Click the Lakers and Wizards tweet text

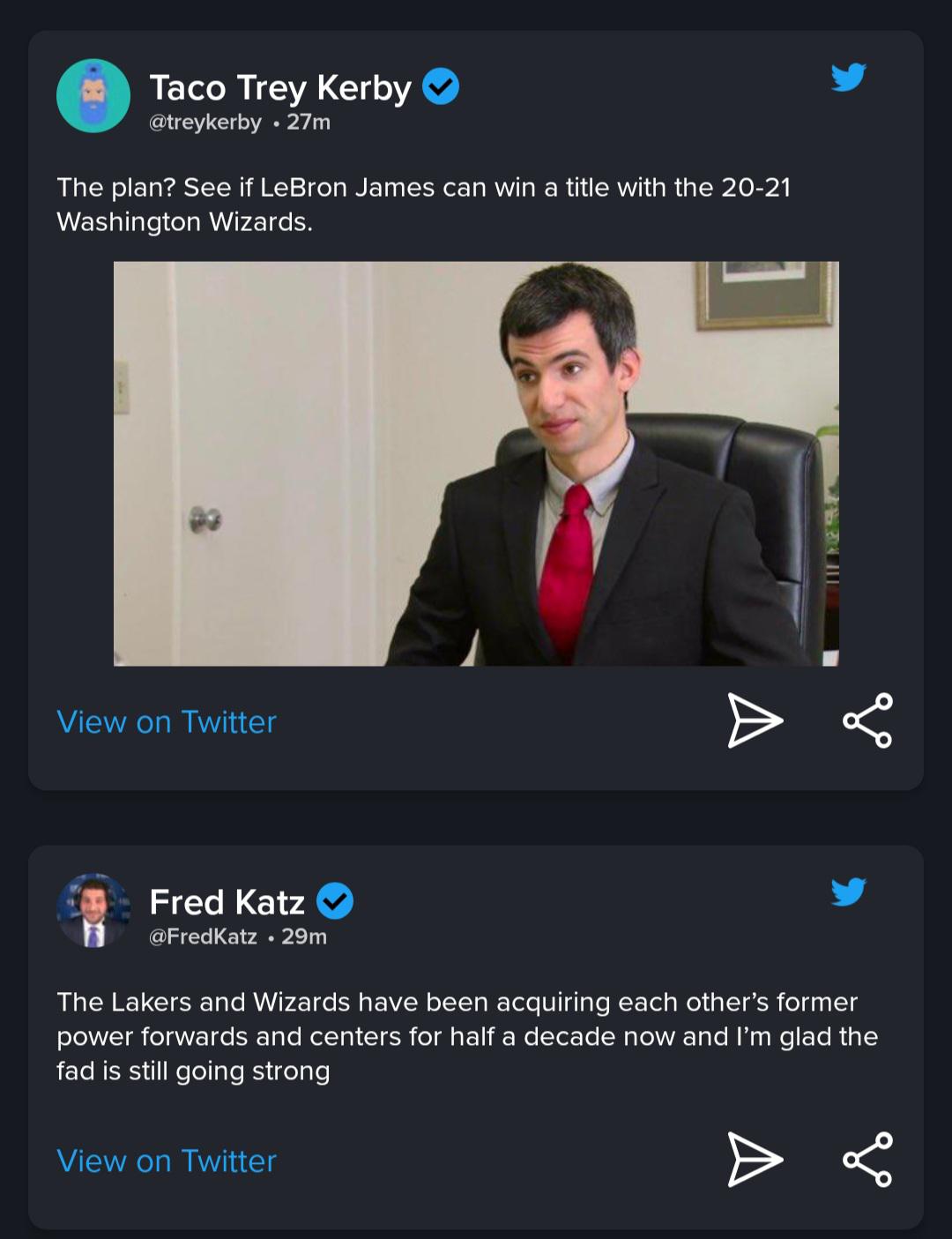pyautogui.click(x=467, y=1036)
